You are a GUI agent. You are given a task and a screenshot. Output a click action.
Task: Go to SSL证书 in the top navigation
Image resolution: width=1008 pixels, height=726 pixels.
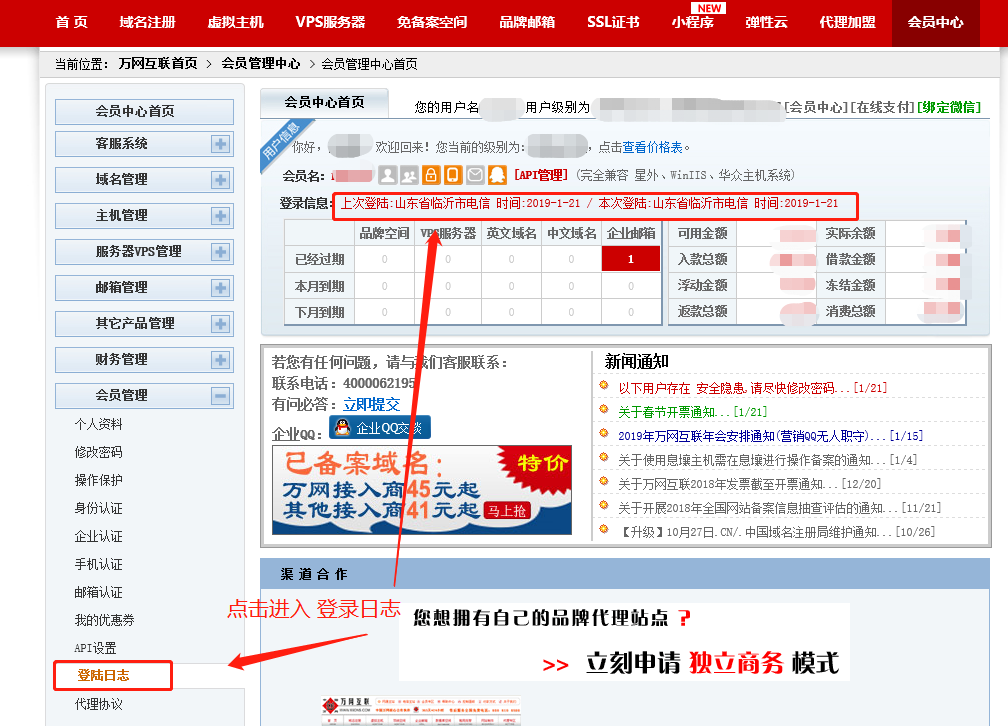(x=613, y=22)
